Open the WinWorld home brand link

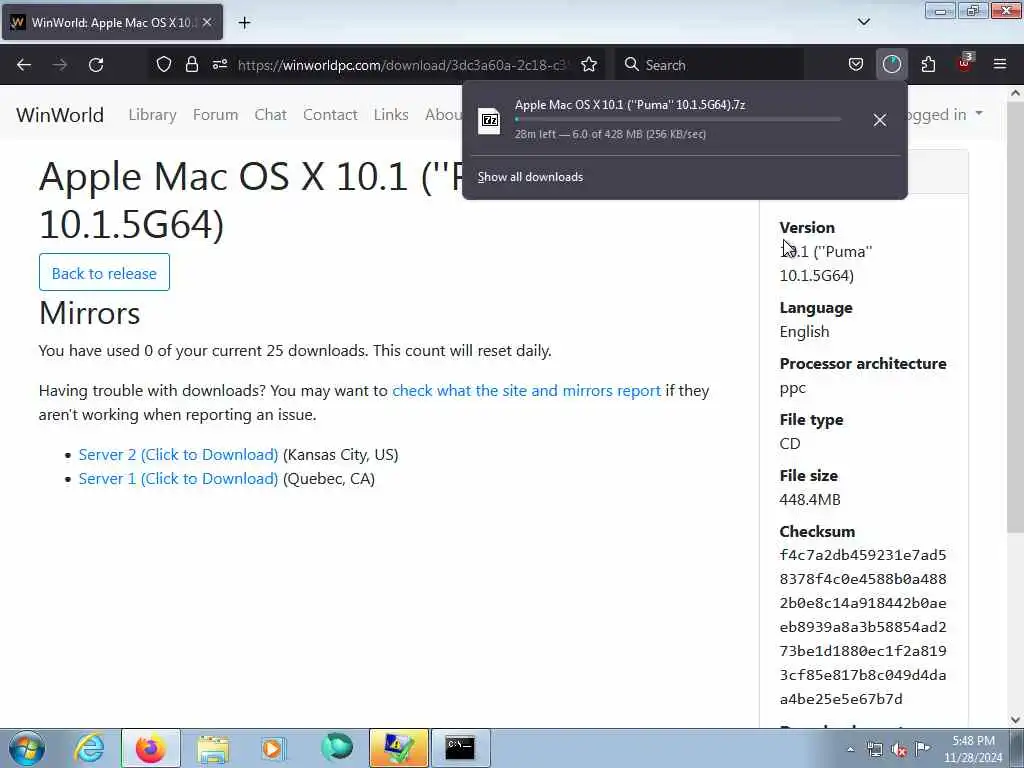pyautogui.click(x=60, y=115)
